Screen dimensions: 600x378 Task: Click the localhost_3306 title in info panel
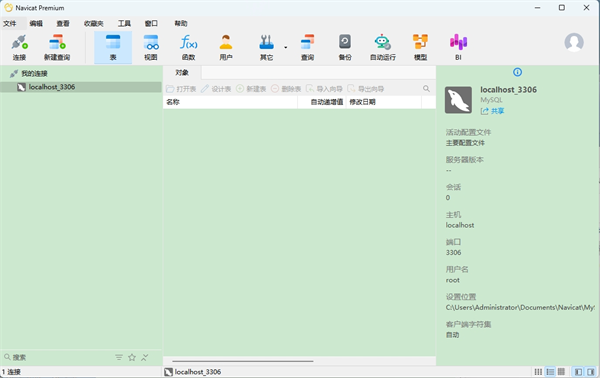(x=509, y=90)
